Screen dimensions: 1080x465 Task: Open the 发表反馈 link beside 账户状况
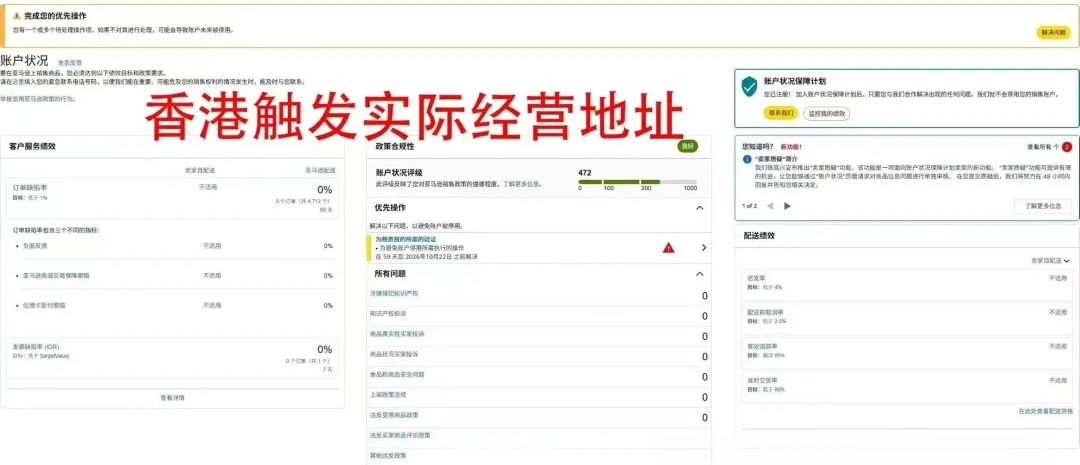pos(70,63)
